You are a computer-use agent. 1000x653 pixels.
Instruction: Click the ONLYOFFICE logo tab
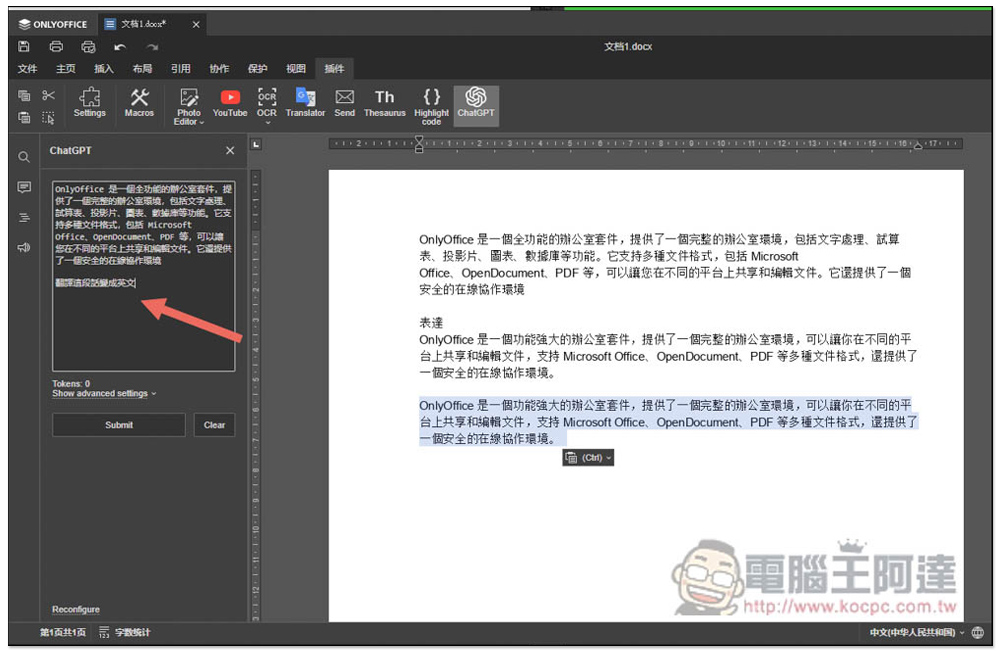53,24
